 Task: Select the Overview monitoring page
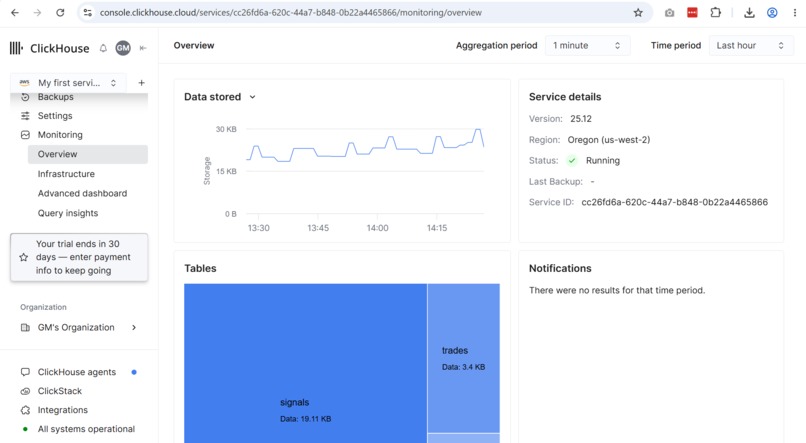[x=88, y=154]
